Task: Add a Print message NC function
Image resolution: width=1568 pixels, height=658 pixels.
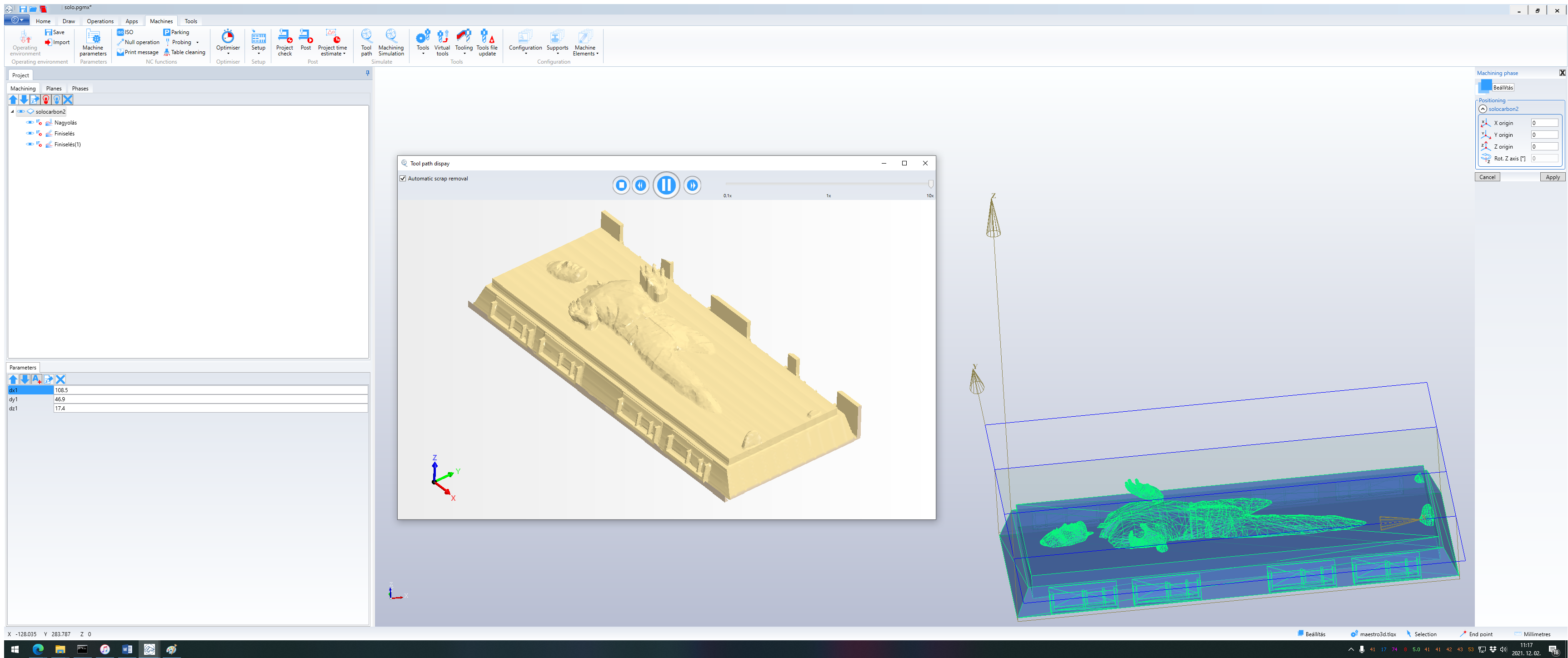Action: click(138, 52)
